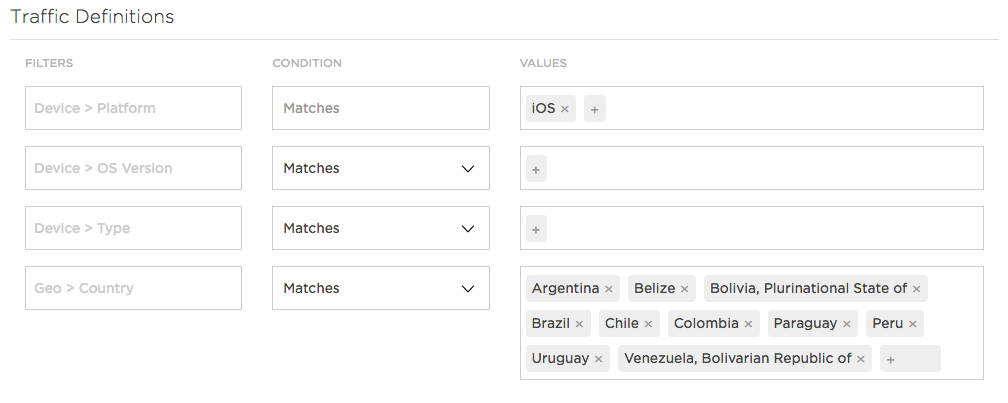Add a platform value with plus button
The width and height of the screenshot is (1008, 403).
point(595,109)
